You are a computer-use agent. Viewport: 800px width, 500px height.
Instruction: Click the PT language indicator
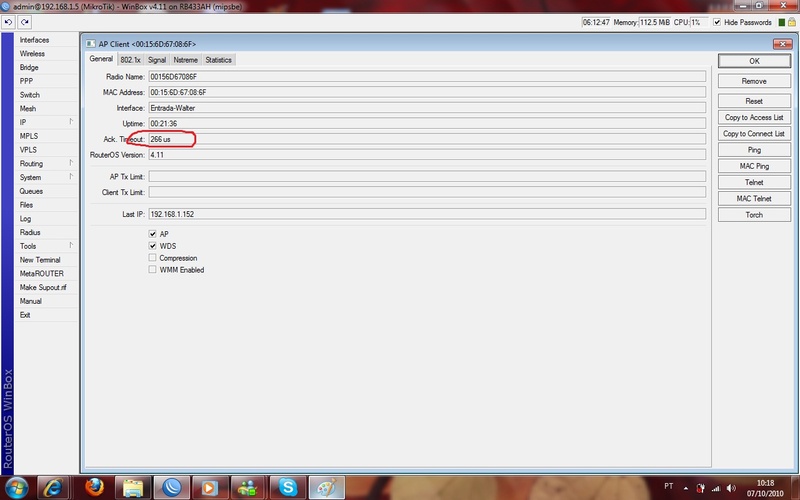tap(668, 486)
